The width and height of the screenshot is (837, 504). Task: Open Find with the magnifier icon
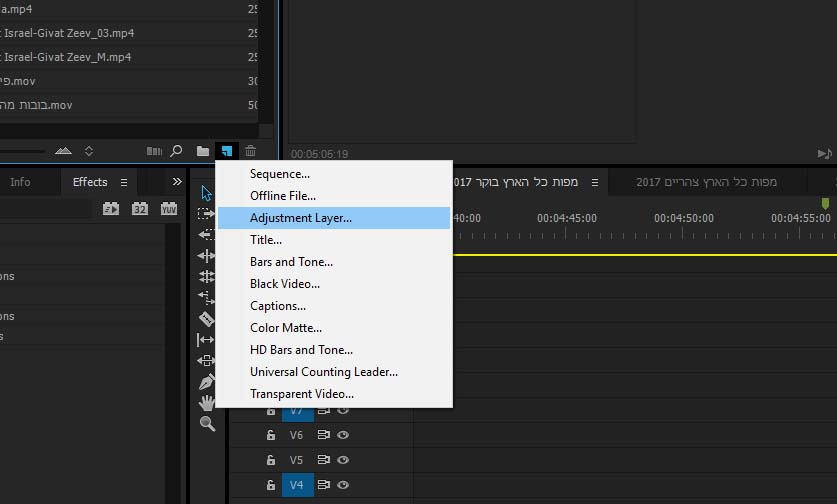pos(176,151)
